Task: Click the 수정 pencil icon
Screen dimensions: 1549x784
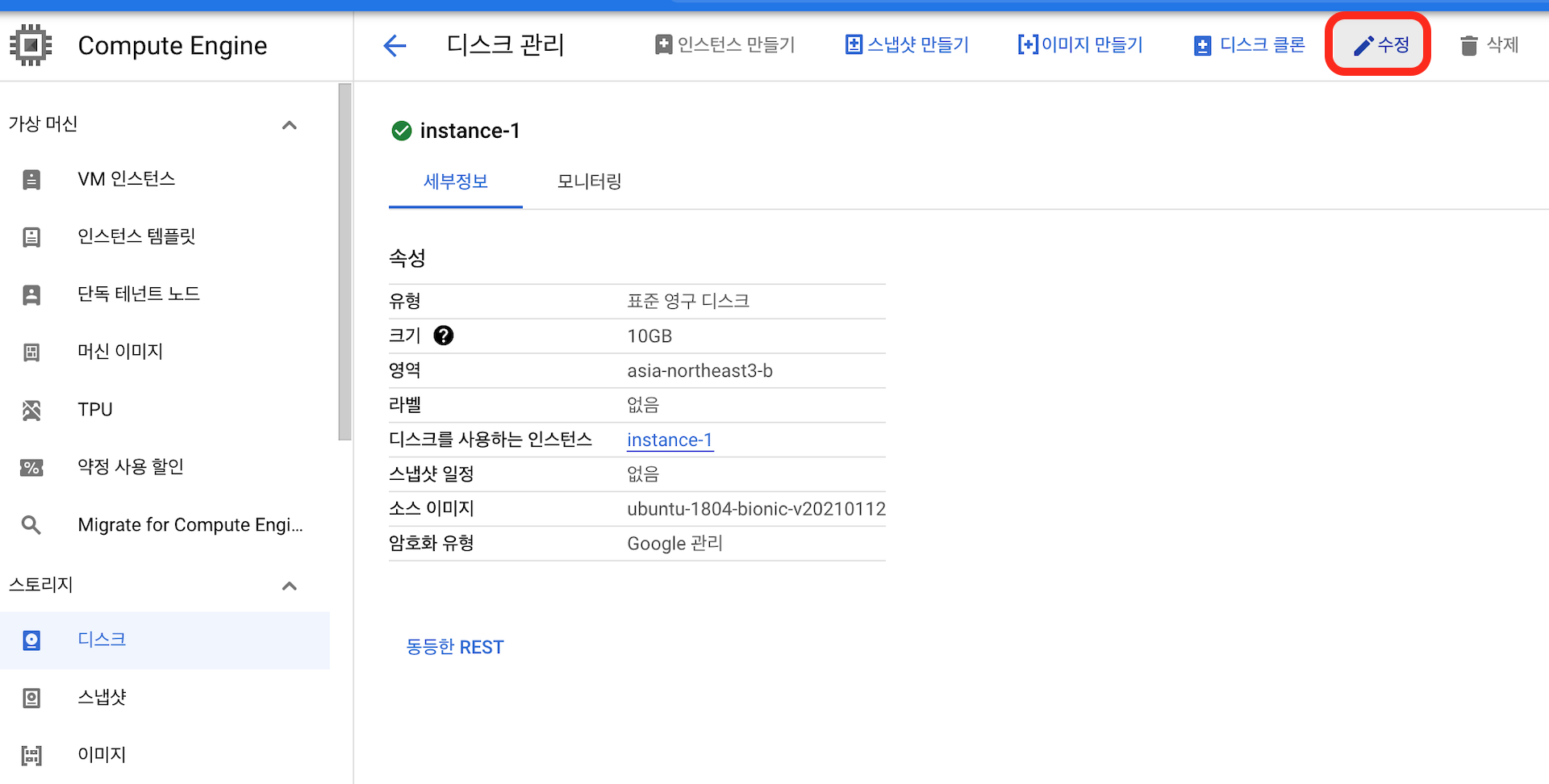Action: 1363,46
